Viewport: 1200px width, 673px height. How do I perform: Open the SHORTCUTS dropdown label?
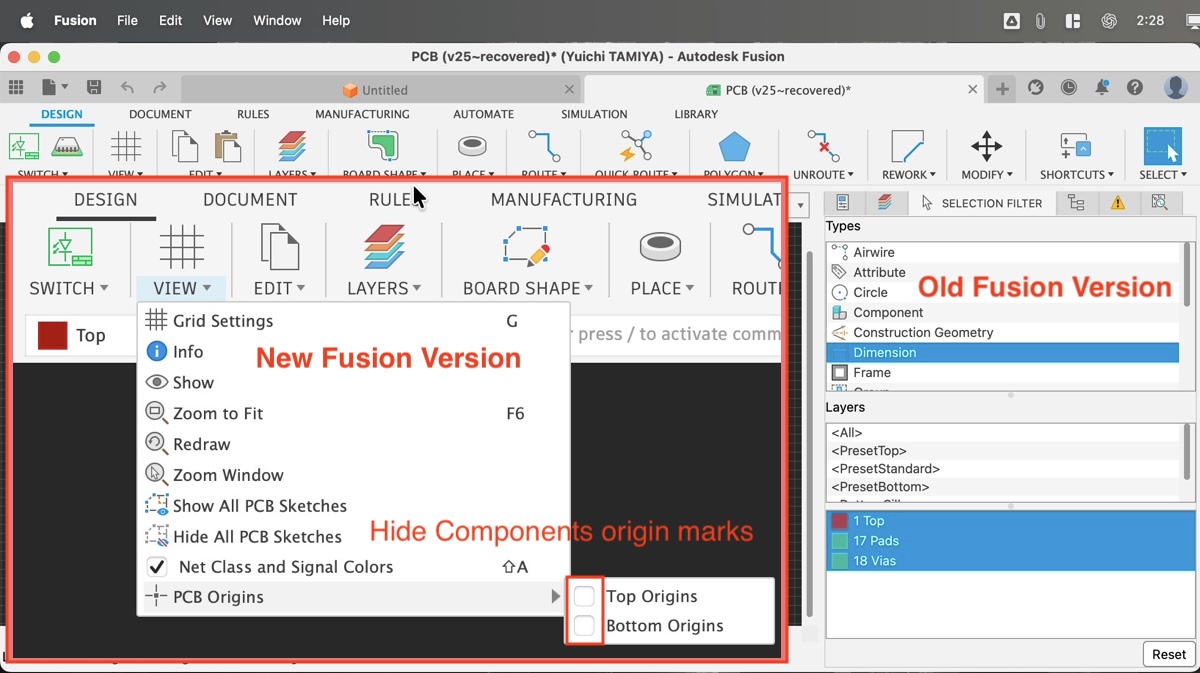click(x=1076, y=174)
